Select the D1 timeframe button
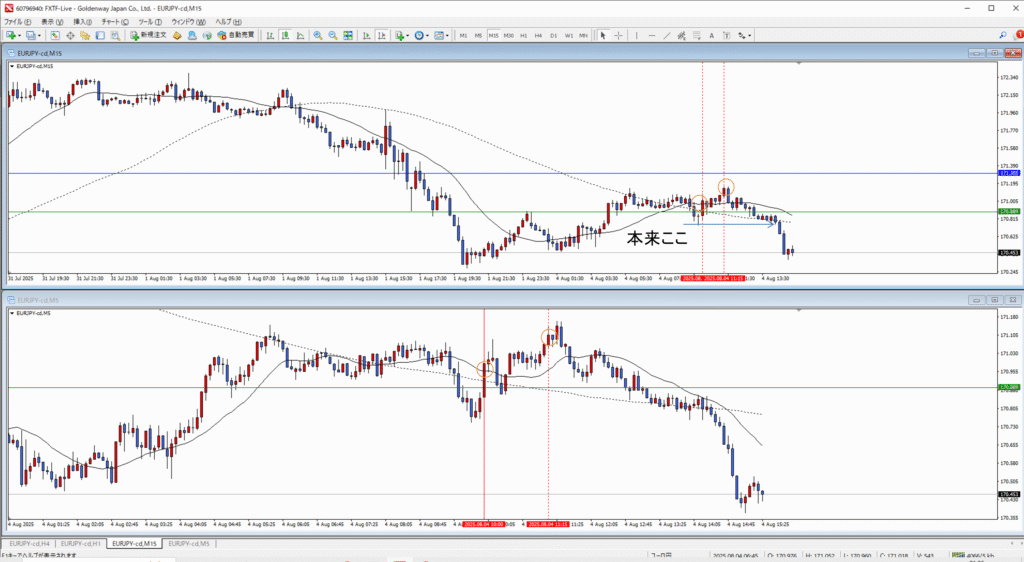The height and width of the screenshot is (562, 1024). click(553, 35)
